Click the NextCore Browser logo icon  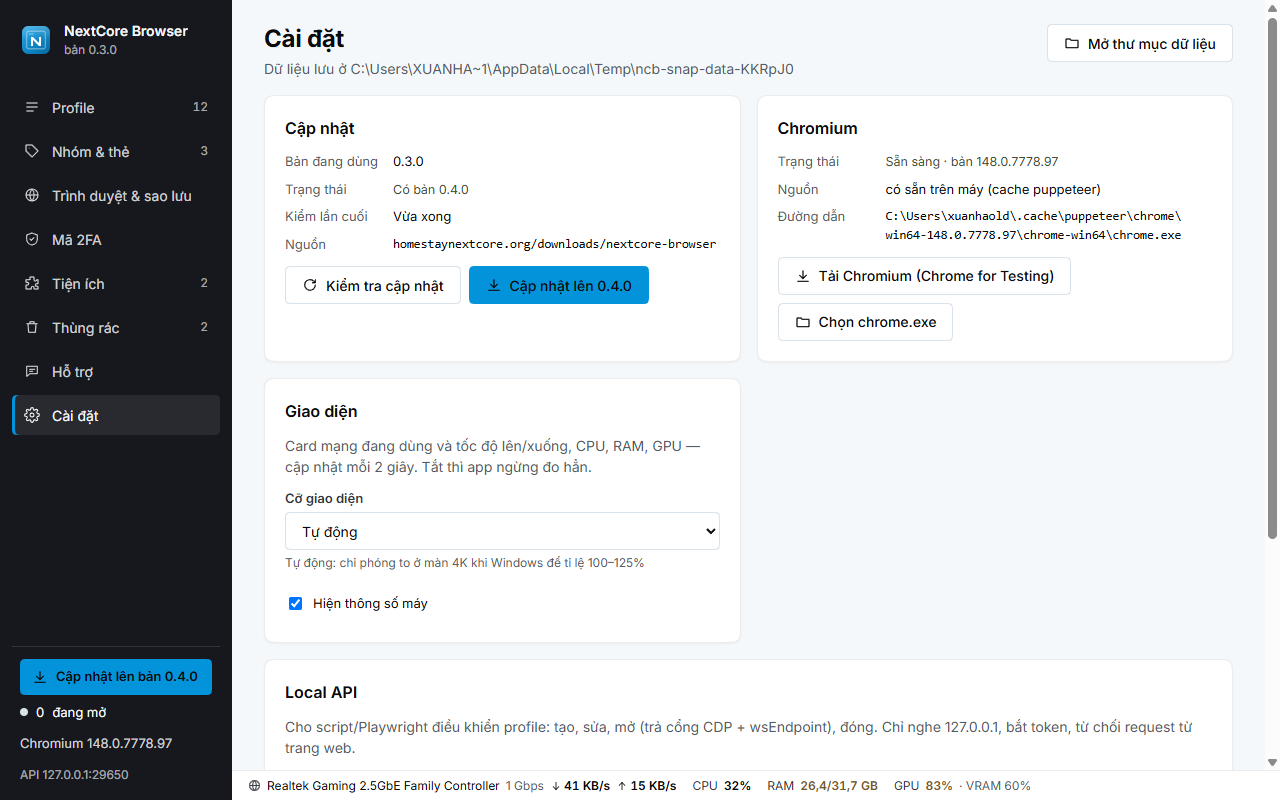36,40
